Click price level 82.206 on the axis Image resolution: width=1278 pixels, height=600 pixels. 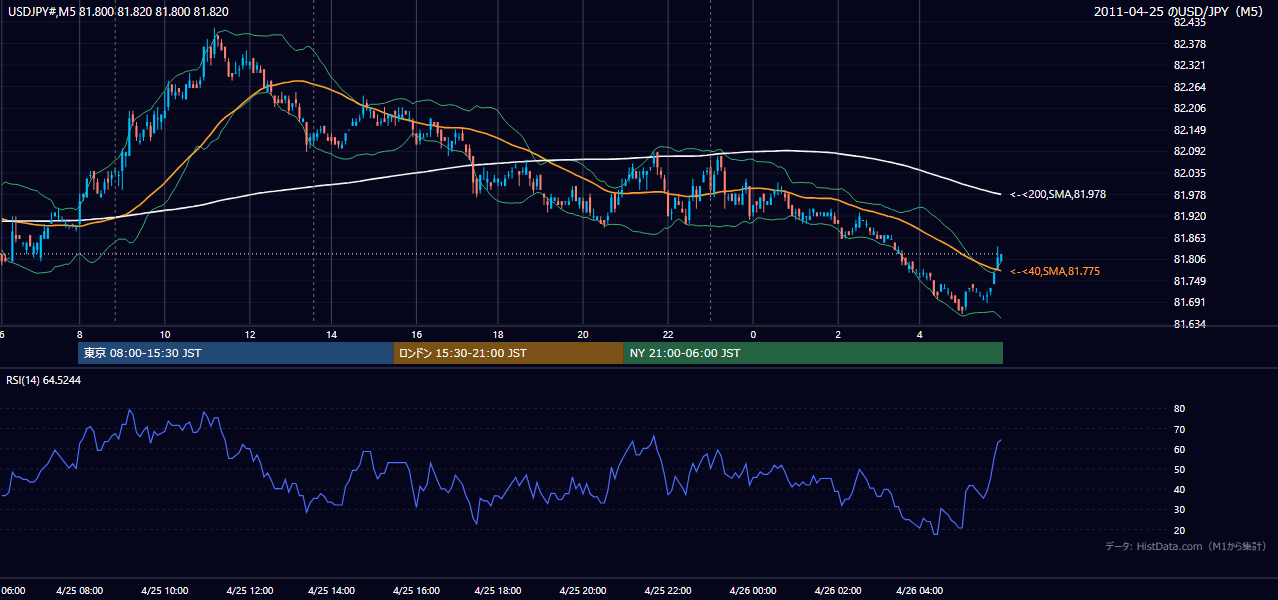point(1188,108)
